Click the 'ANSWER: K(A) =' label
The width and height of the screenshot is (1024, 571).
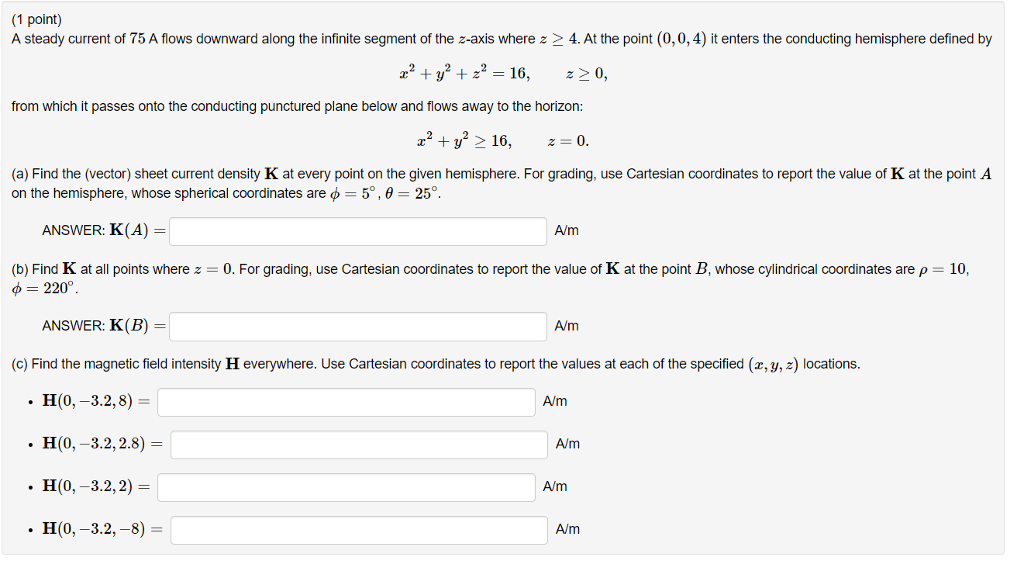pos(104,231)
